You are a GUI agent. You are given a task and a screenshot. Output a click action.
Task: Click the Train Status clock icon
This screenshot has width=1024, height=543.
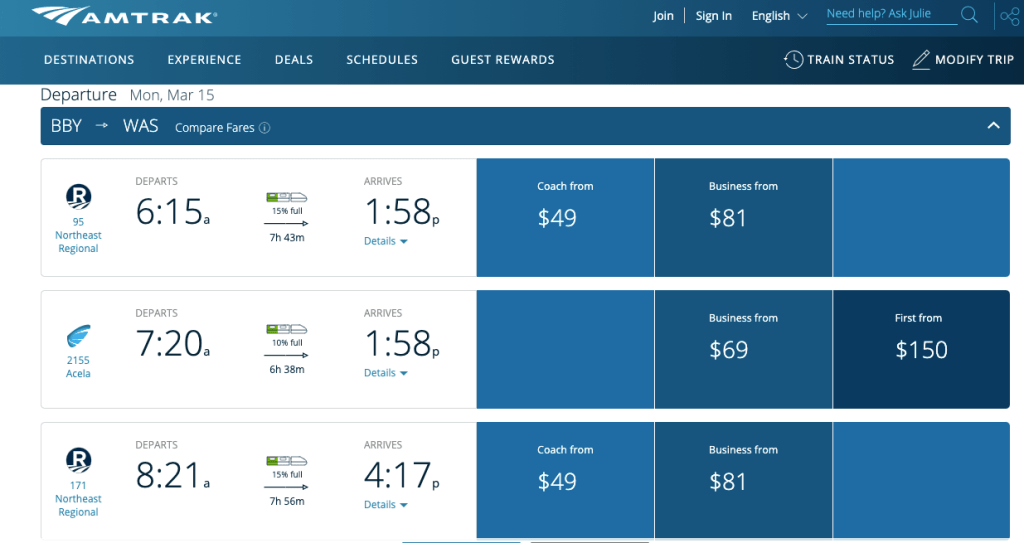pos(793,59)
